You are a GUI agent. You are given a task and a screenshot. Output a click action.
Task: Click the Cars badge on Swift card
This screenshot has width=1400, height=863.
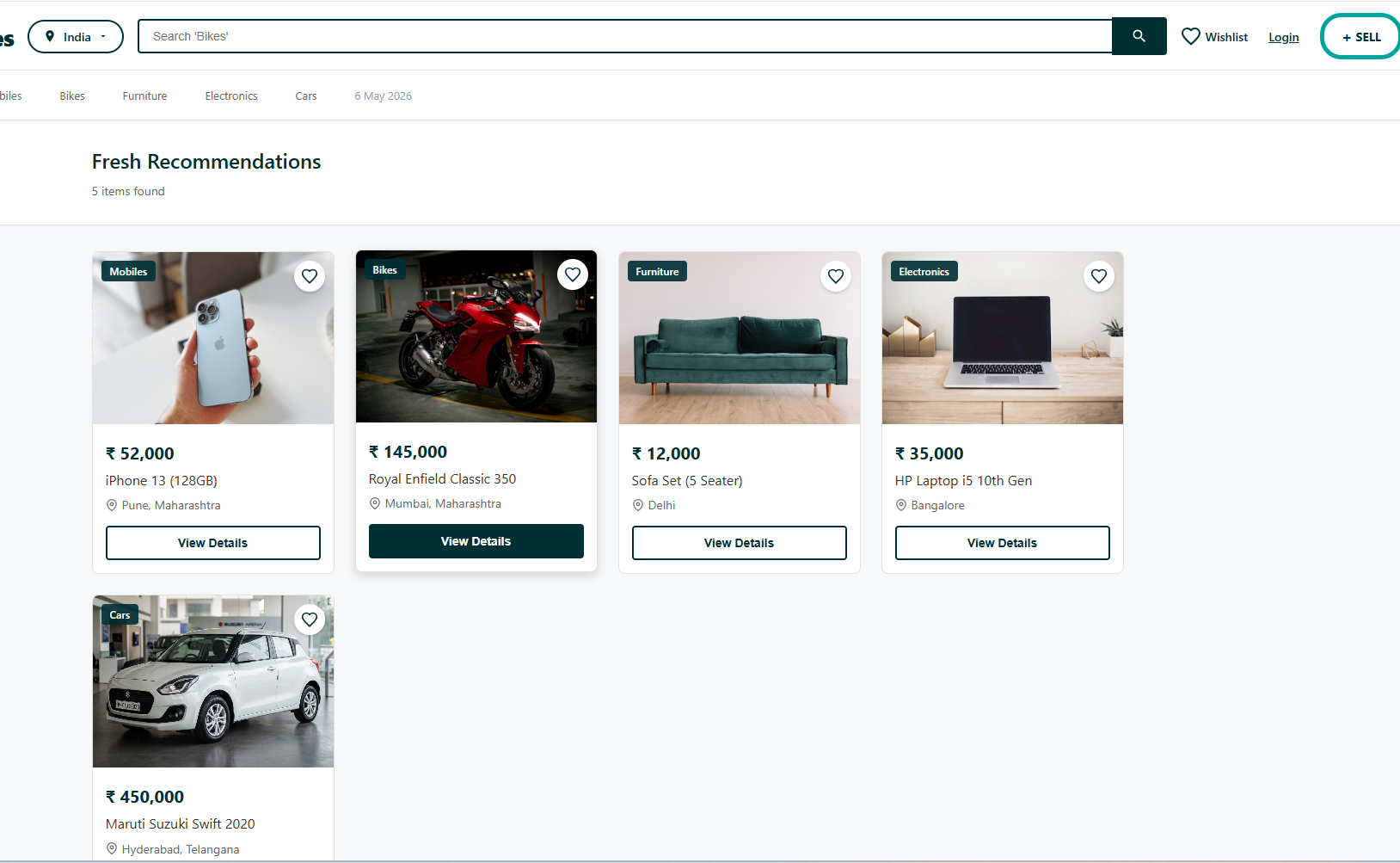pos(120,614)
